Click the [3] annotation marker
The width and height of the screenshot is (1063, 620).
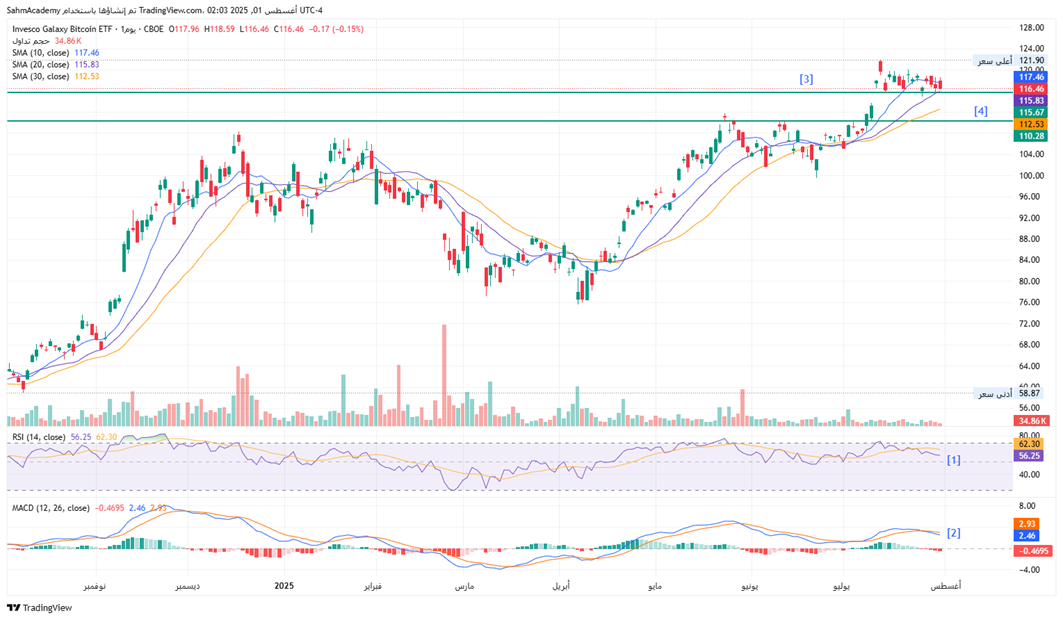click(805, 79)
